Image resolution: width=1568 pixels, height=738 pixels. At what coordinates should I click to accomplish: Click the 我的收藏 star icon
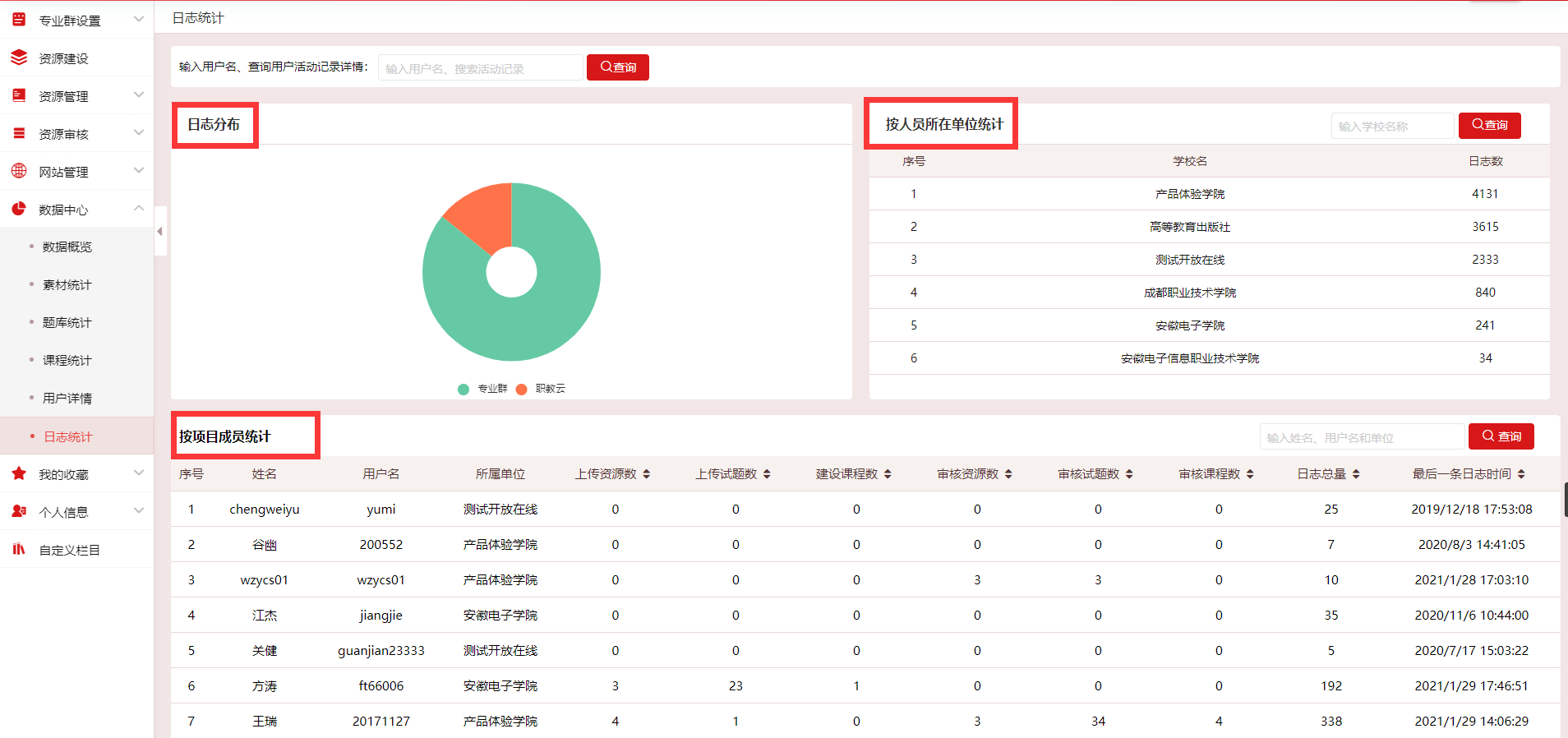coord(19,473)
